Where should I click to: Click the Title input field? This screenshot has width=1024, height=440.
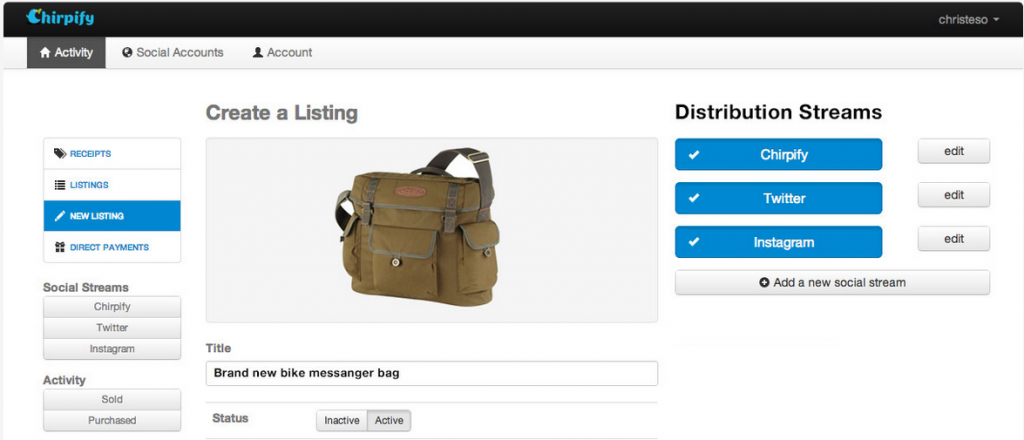click(x=432, y=374)
